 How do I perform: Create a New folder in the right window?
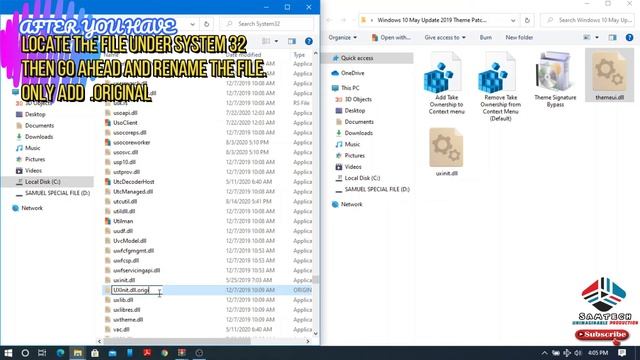click(519, 38)
